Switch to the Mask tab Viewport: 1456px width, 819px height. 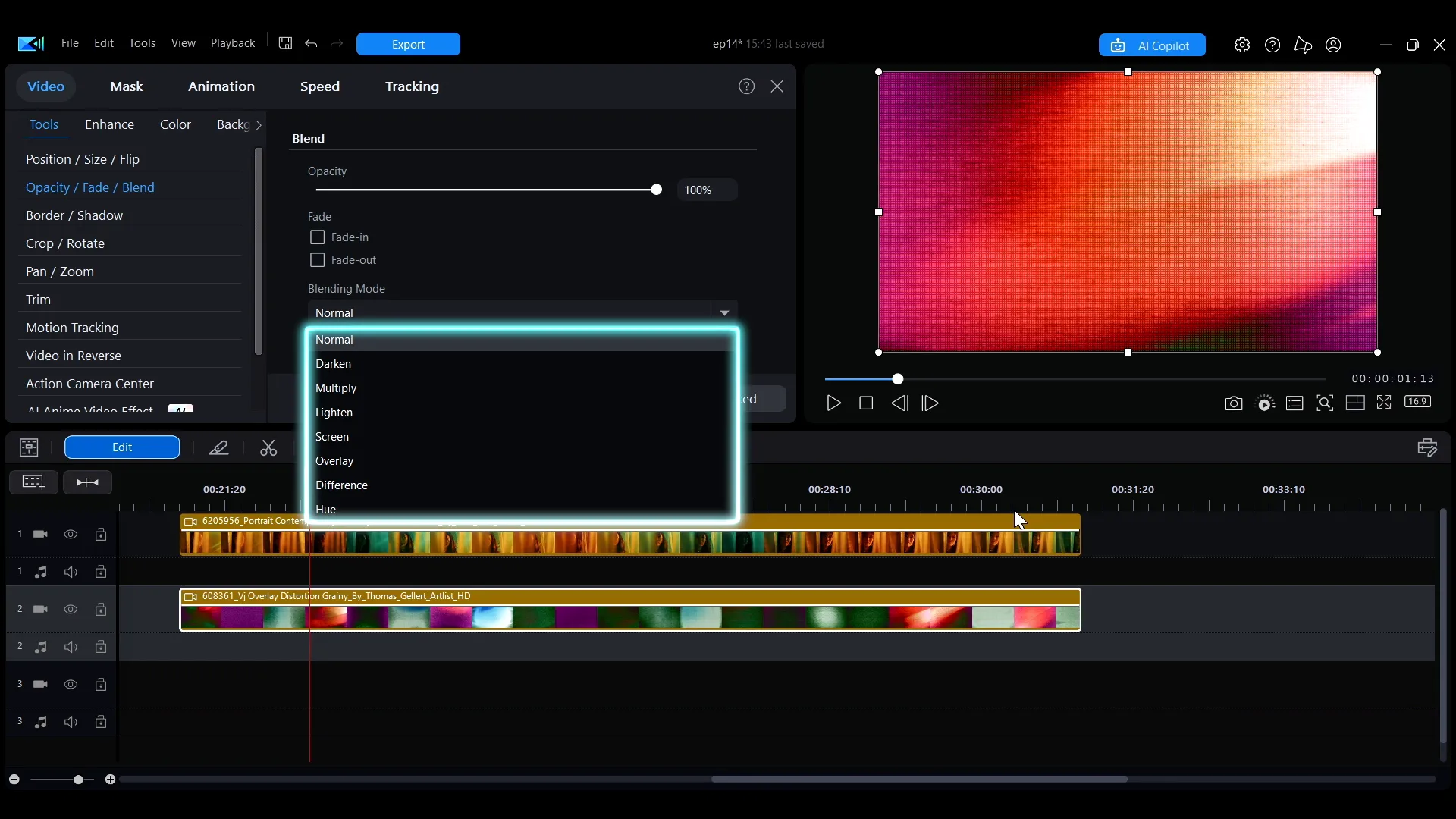pos(127,86)
